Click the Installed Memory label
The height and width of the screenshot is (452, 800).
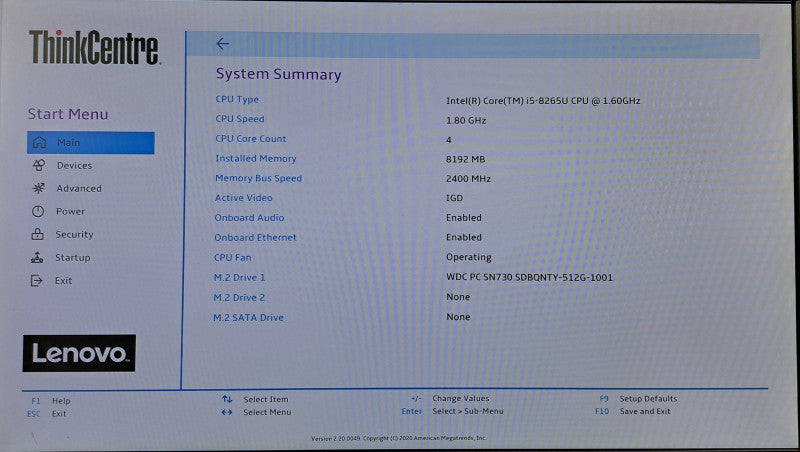[256, 159]
